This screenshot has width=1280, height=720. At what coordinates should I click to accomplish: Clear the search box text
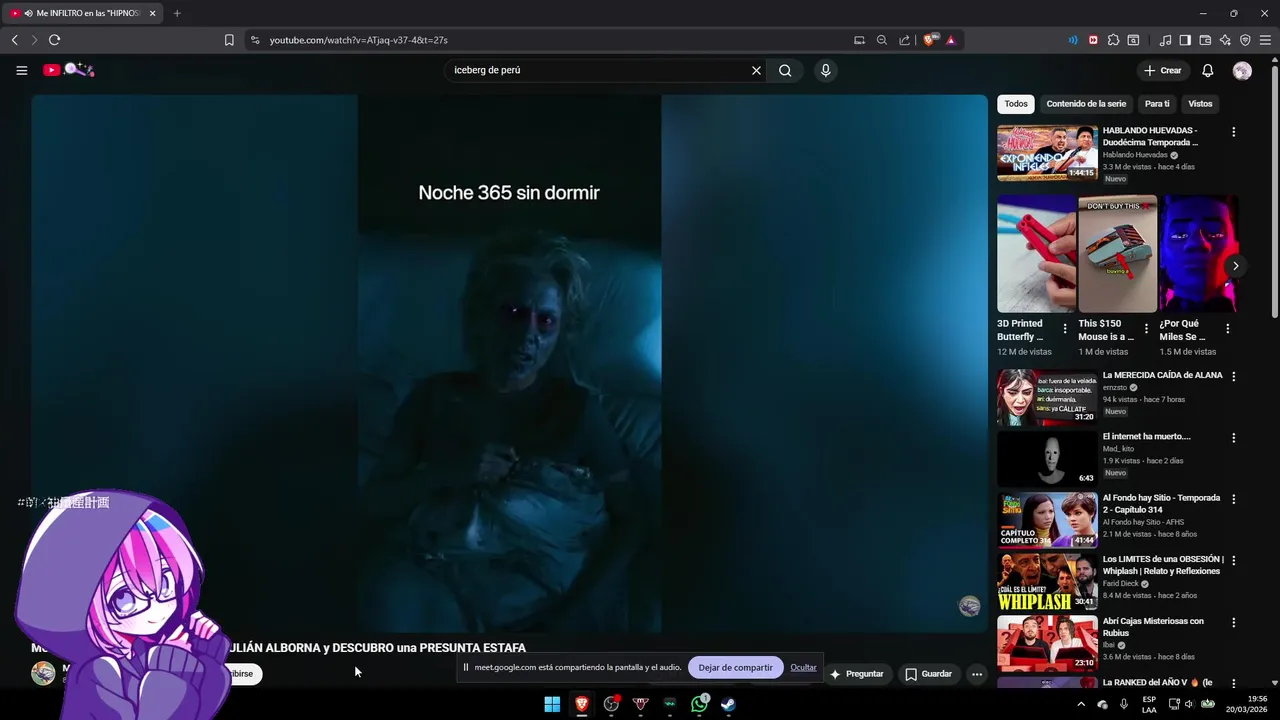coord(756,70)
